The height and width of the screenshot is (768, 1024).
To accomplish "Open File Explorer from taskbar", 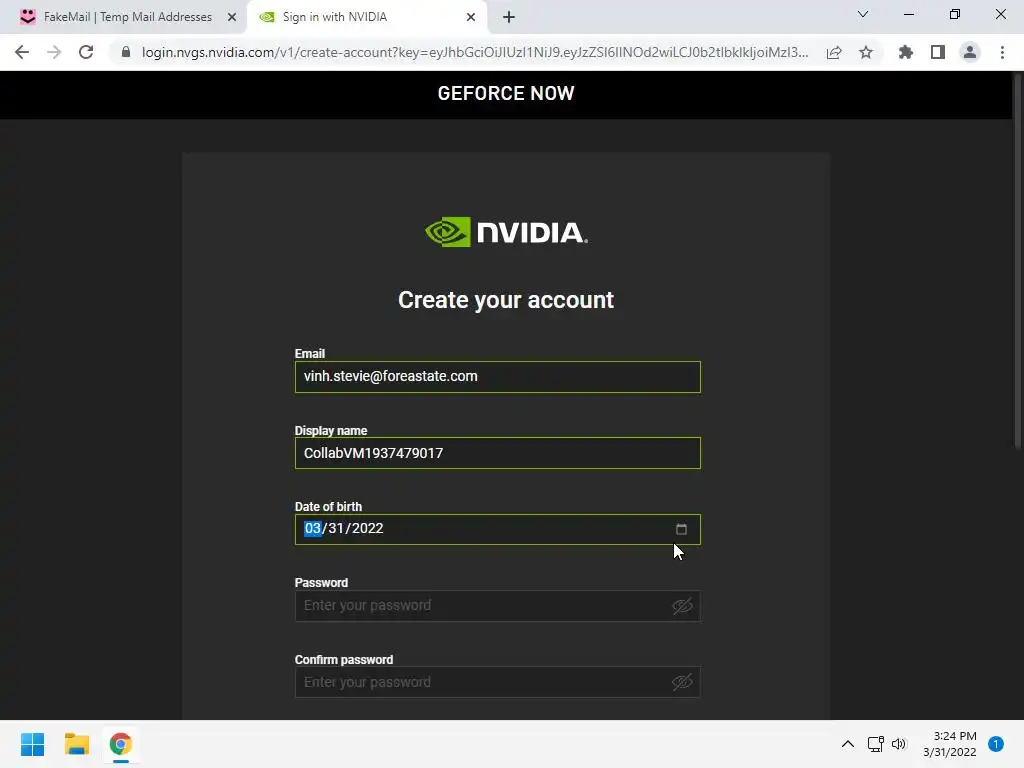I will coord(76,744).
